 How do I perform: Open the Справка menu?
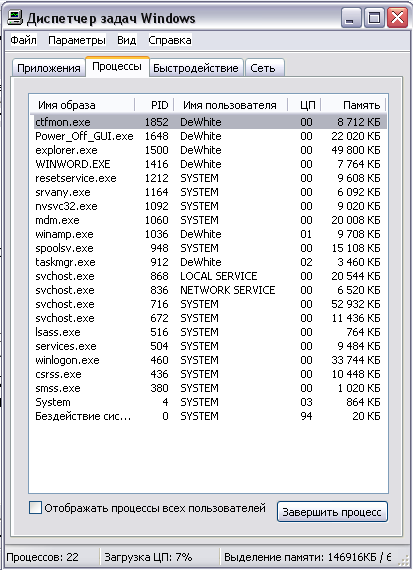point(170,40)
